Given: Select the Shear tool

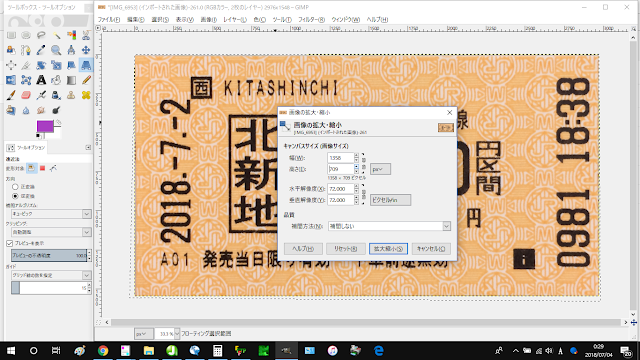Looking at the screenshot, I should [x=71, y=65].
